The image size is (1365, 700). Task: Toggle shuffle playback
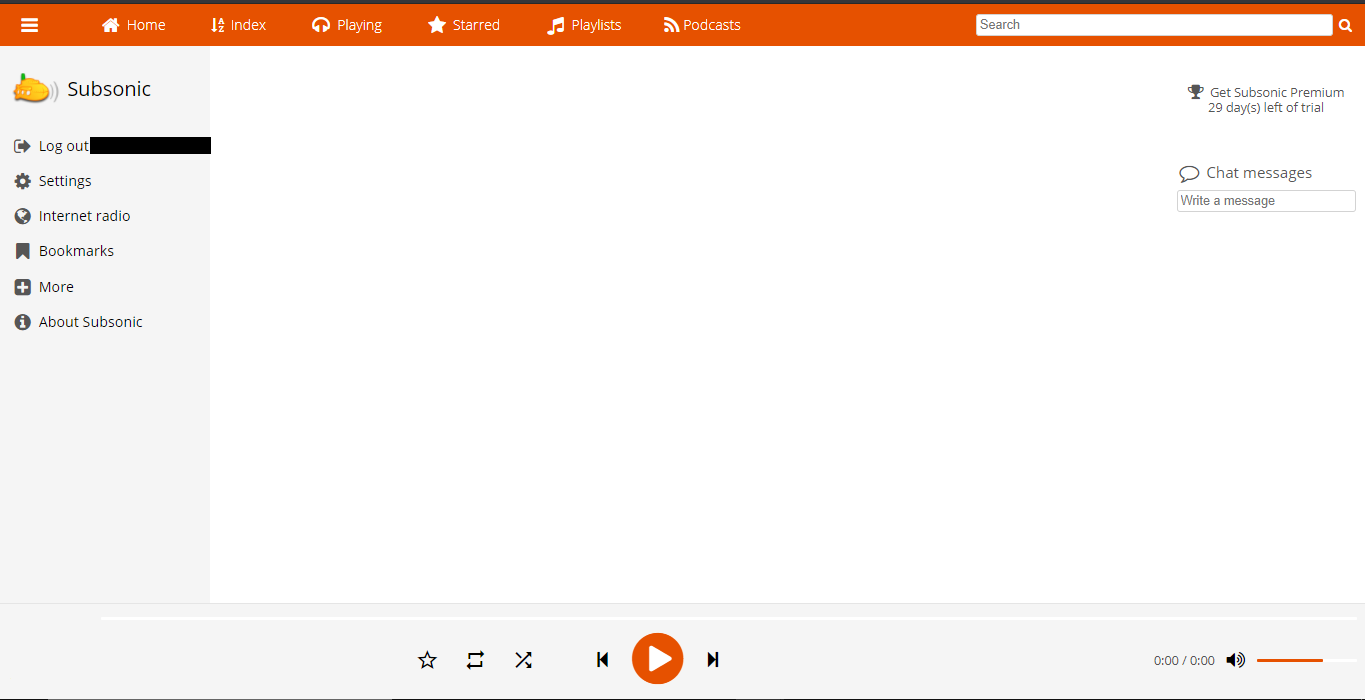523,660
